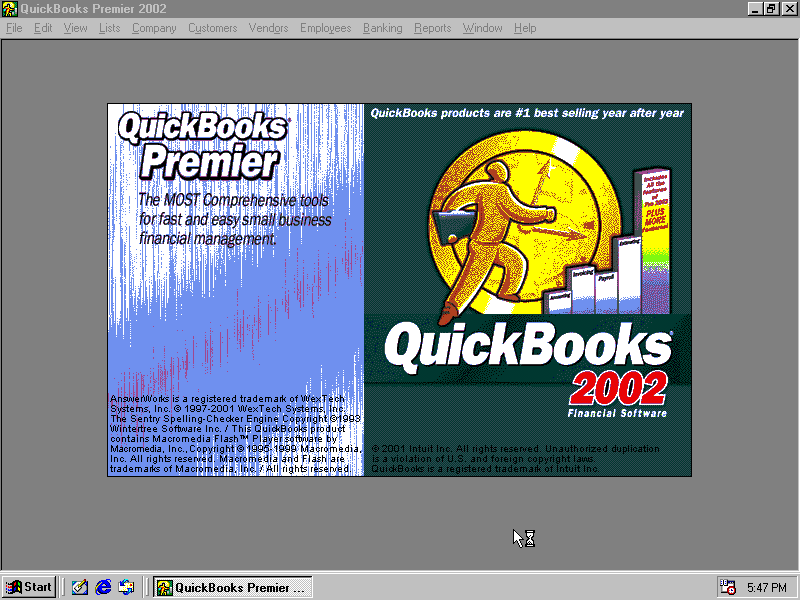
Task: Open the Window menu
Action: point(483,28)
